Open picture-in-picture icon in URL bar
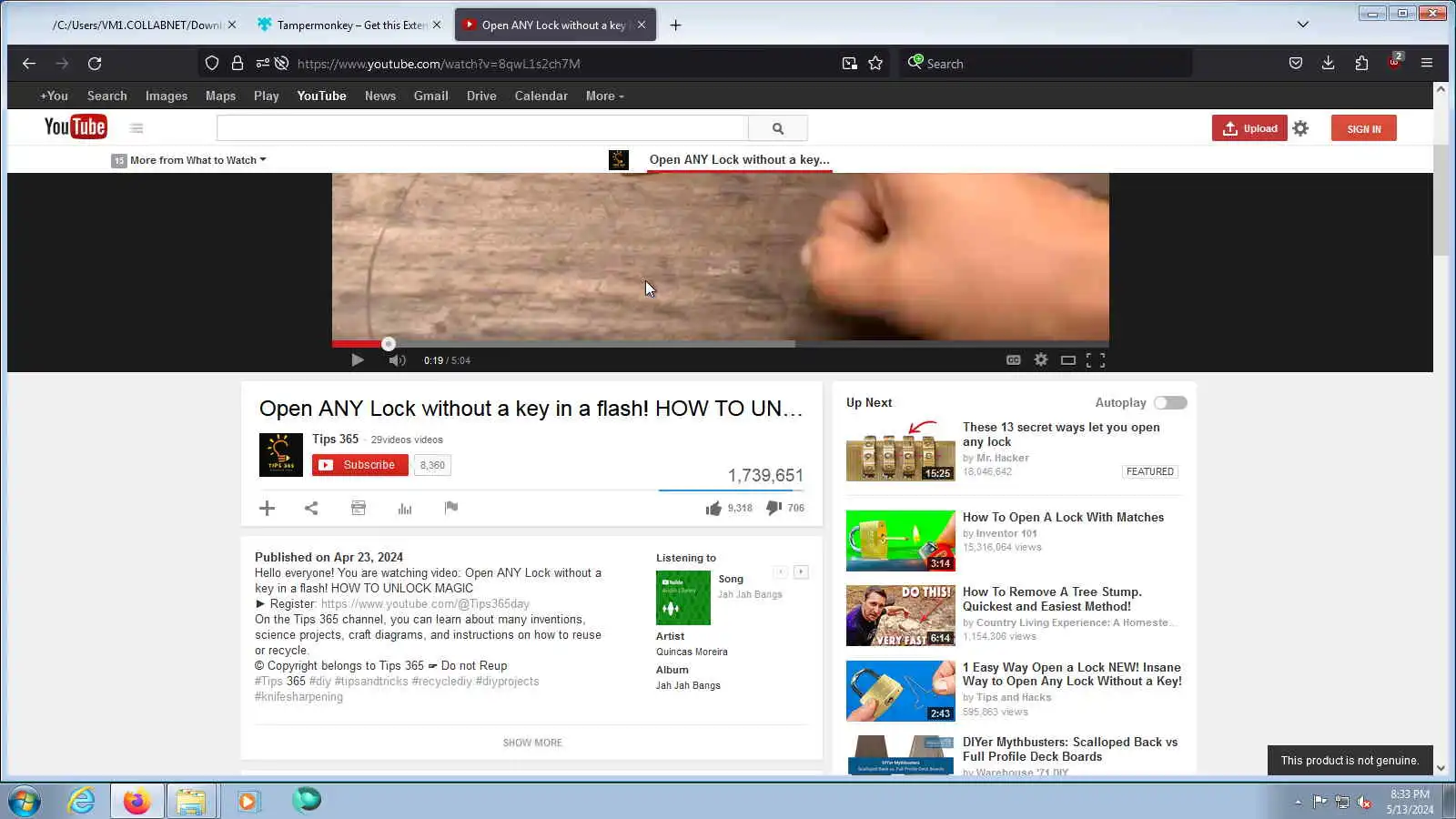This screenshot has height=819, width=1456. click(849, 64)
